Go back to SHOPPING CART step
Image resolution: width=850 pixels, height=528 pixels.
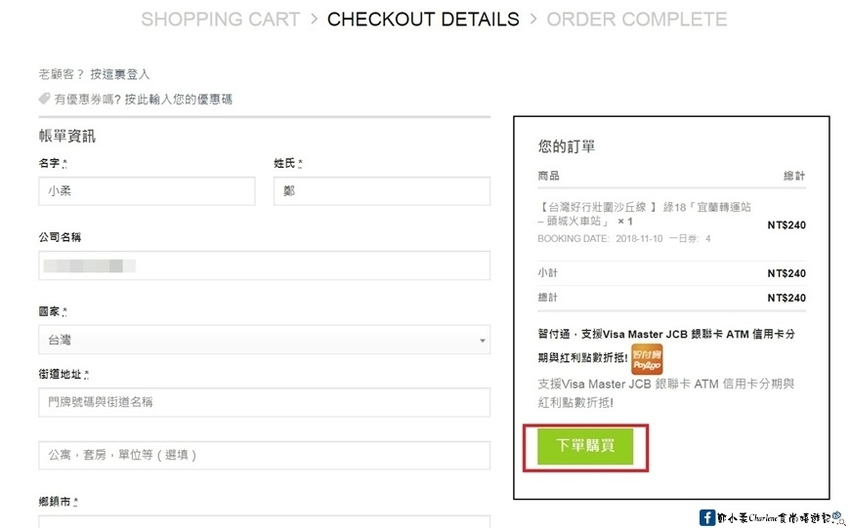point(220,19)
